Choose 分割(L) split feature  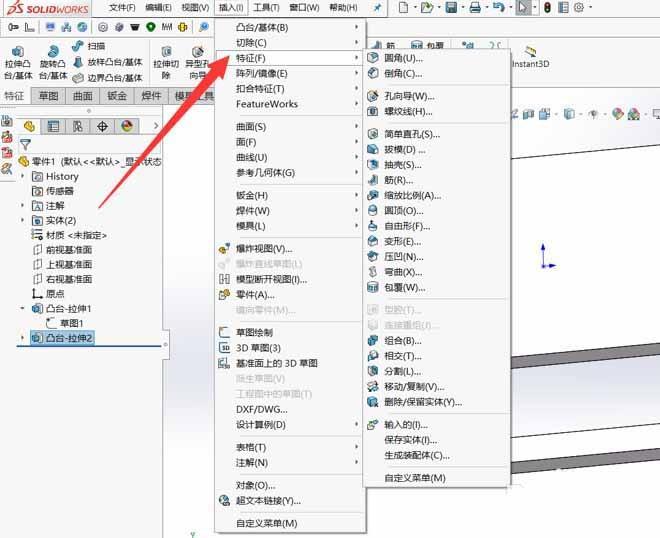(x=436, y=371)
